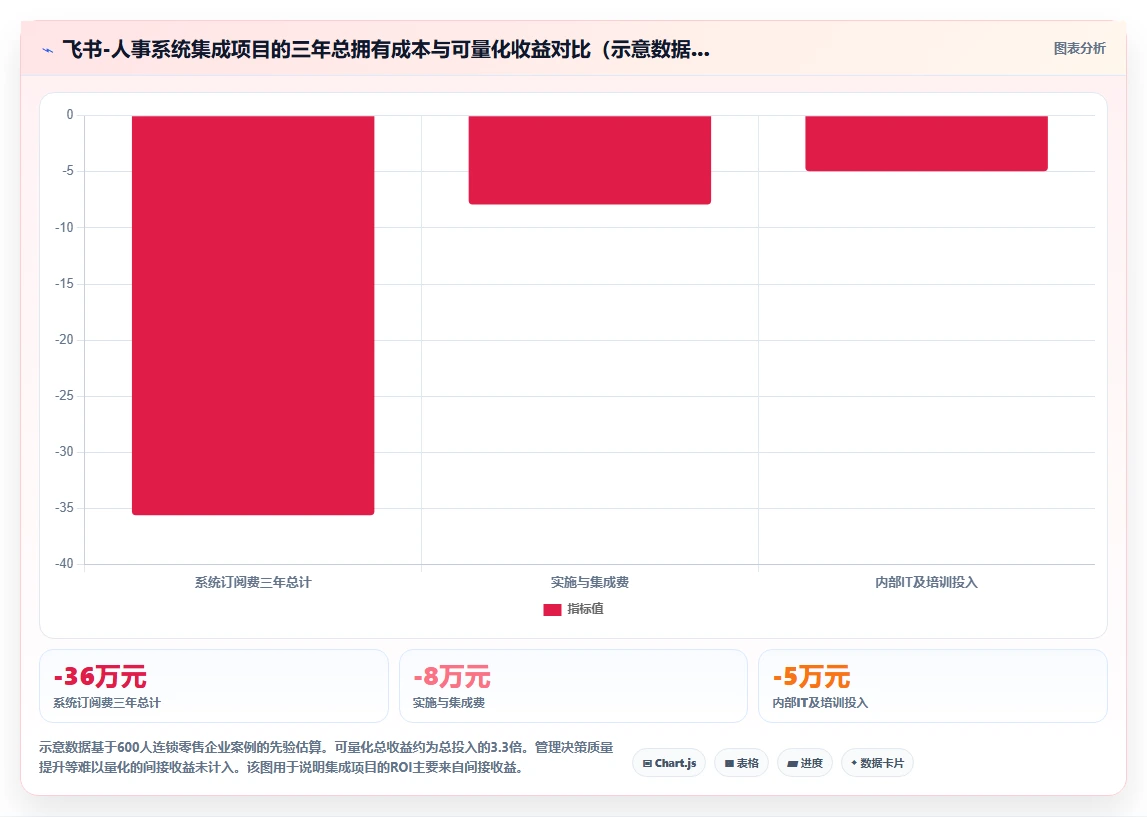Click the -36万元 data card value
1147x817 pixels.
click(x=100, y=677)
